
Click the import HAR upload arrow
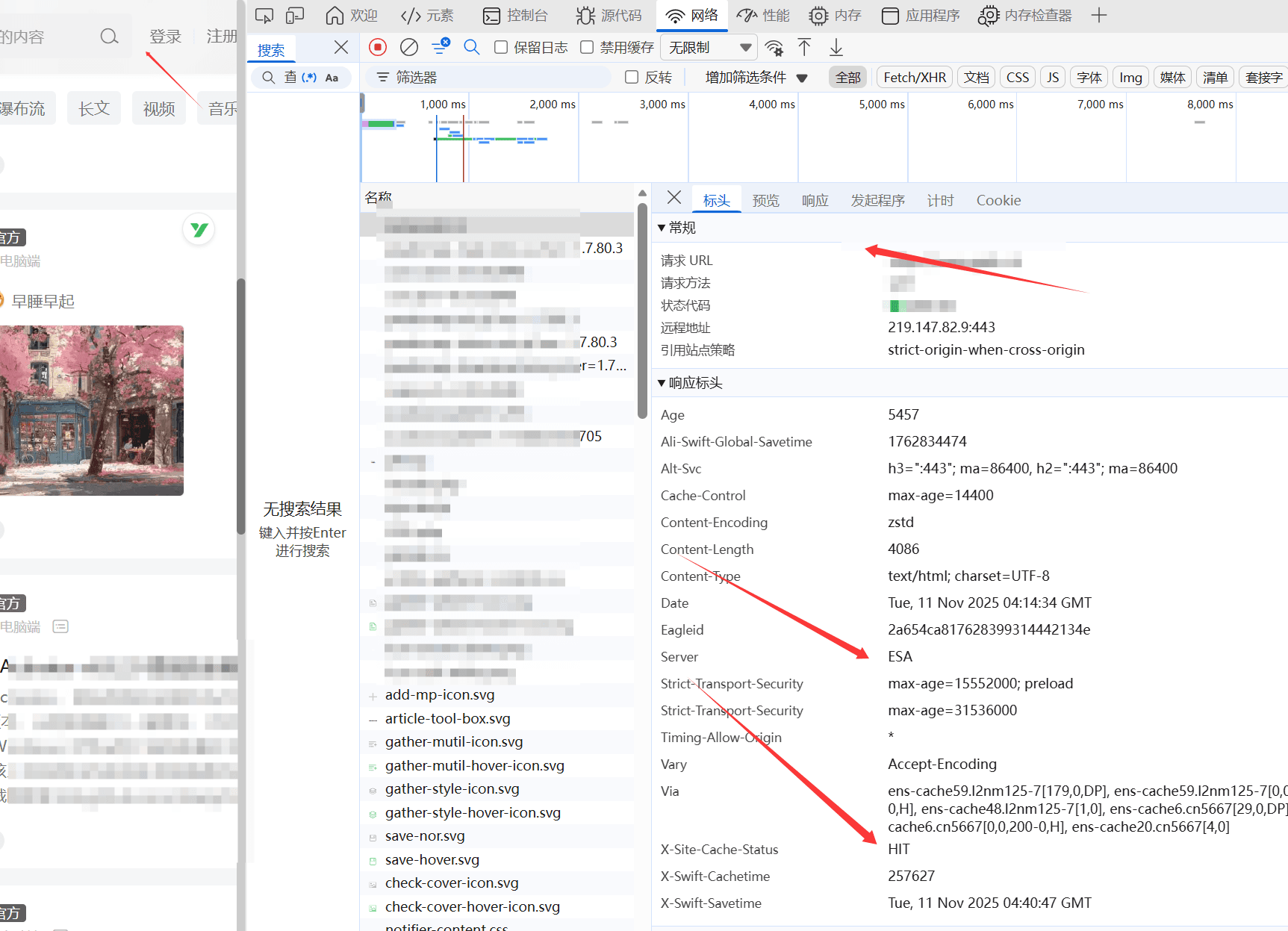pyautogui.click(x=804, y=48)
